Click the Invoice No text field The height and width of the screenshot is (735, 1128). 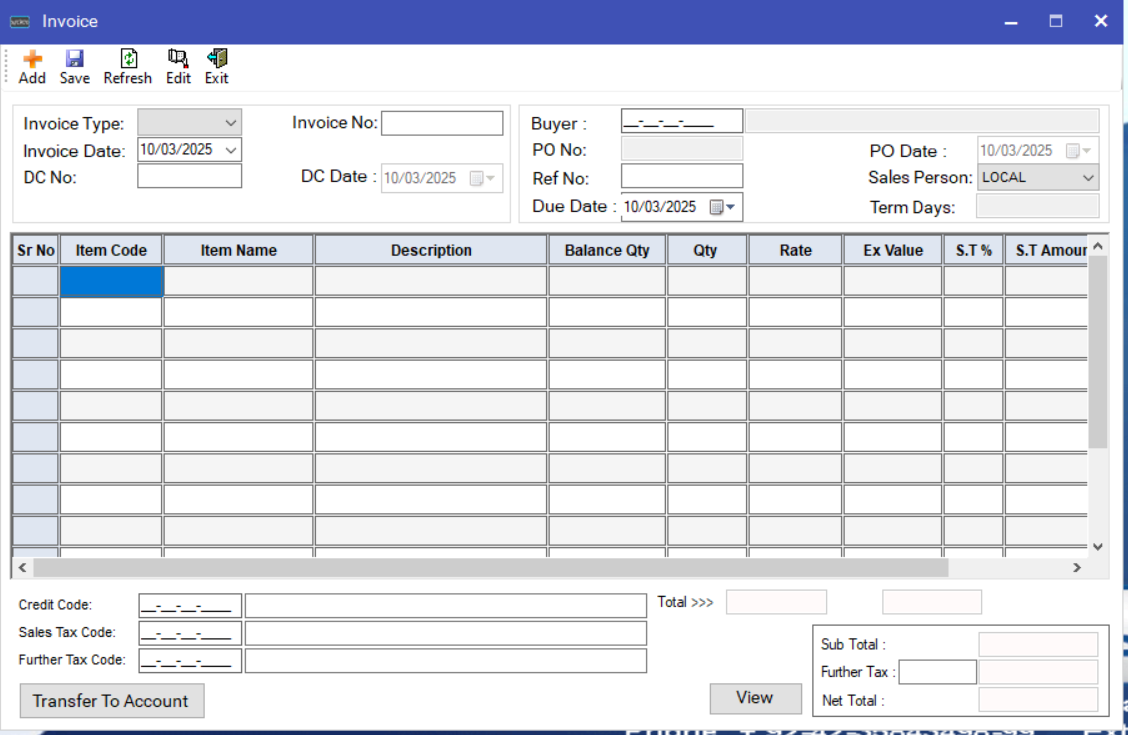[x=442, y=123]
